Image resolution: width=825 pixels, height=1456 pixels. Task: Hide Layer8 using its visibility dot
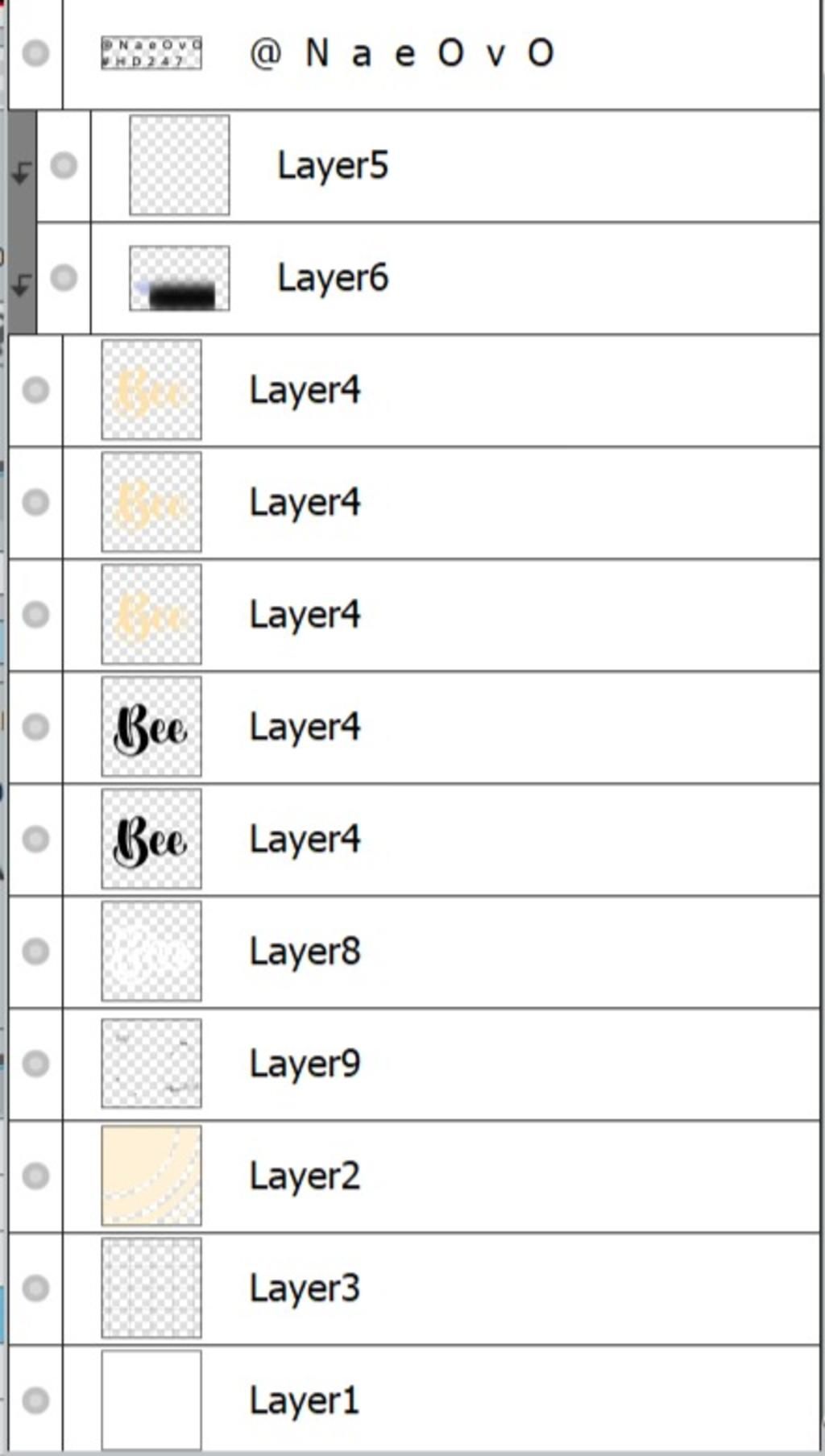pyautogui.click(x=35, y=952)
